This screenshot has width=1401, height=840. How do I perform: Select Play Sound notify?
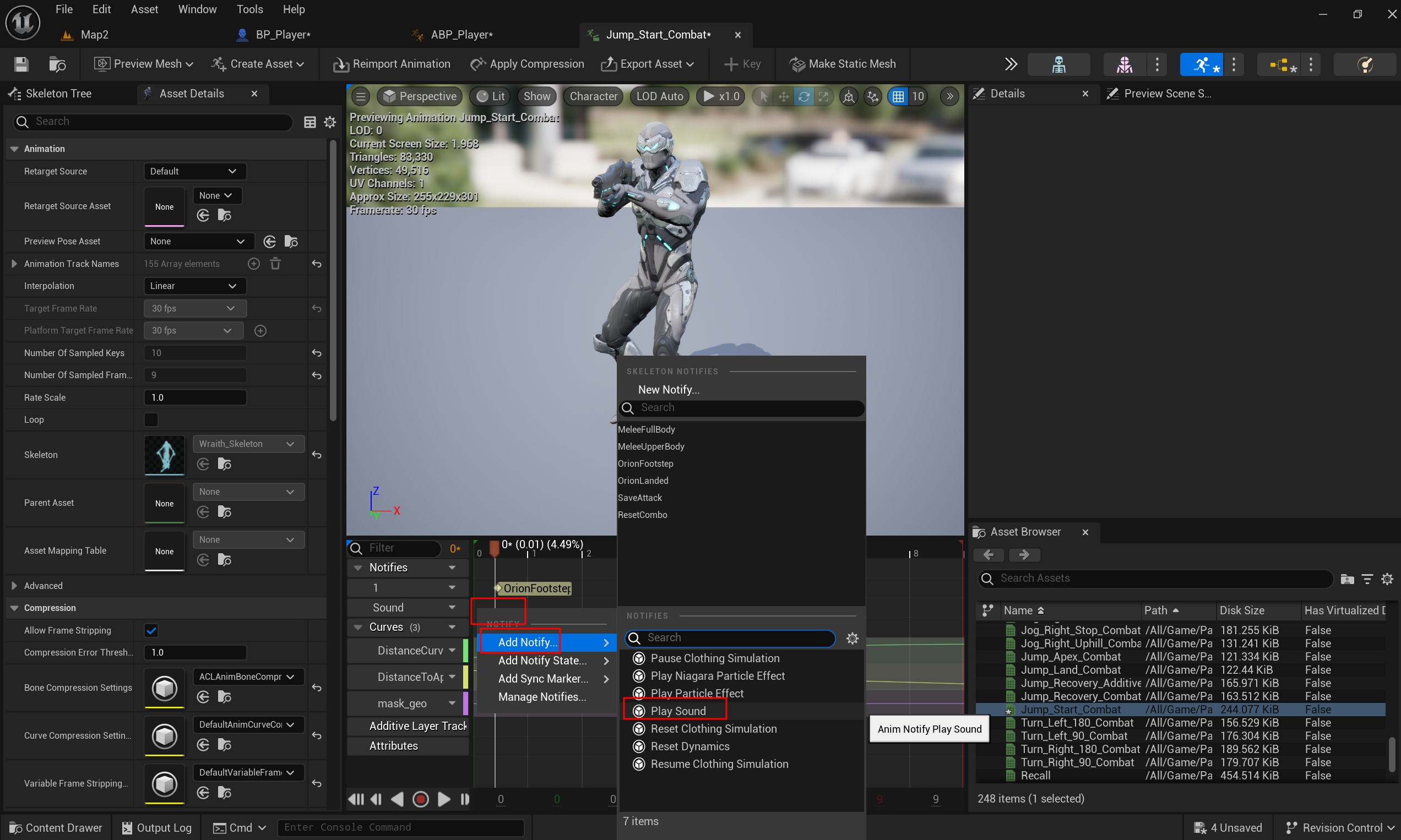[677, 711]
